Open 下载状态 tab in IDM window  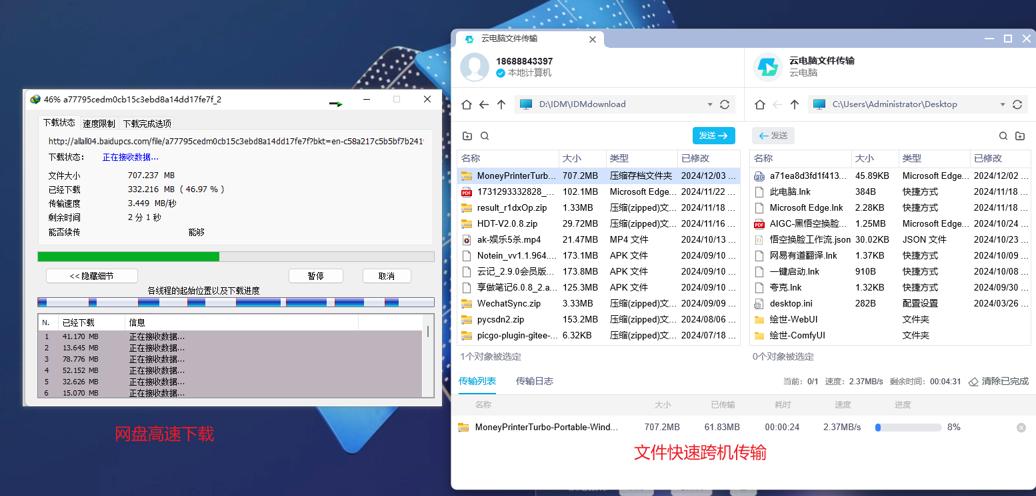(59, 123)
